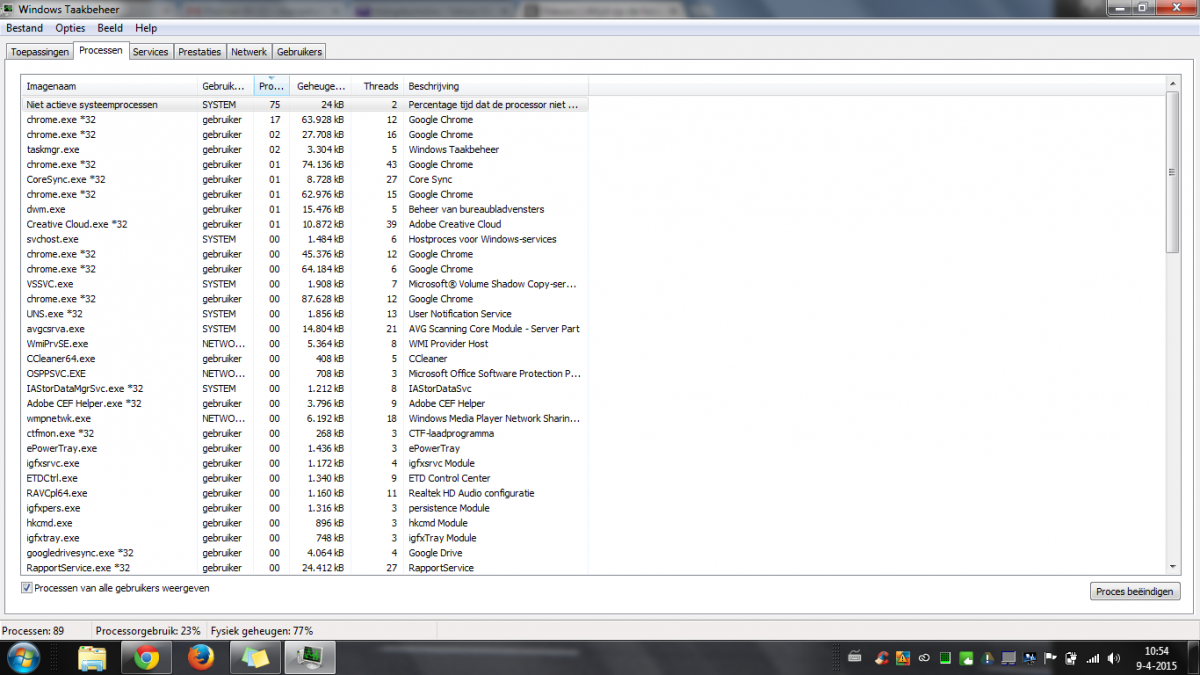Launch Firefox from the taskbar
This screenshot has height=675, width=1200.
(x=201, y=658)
